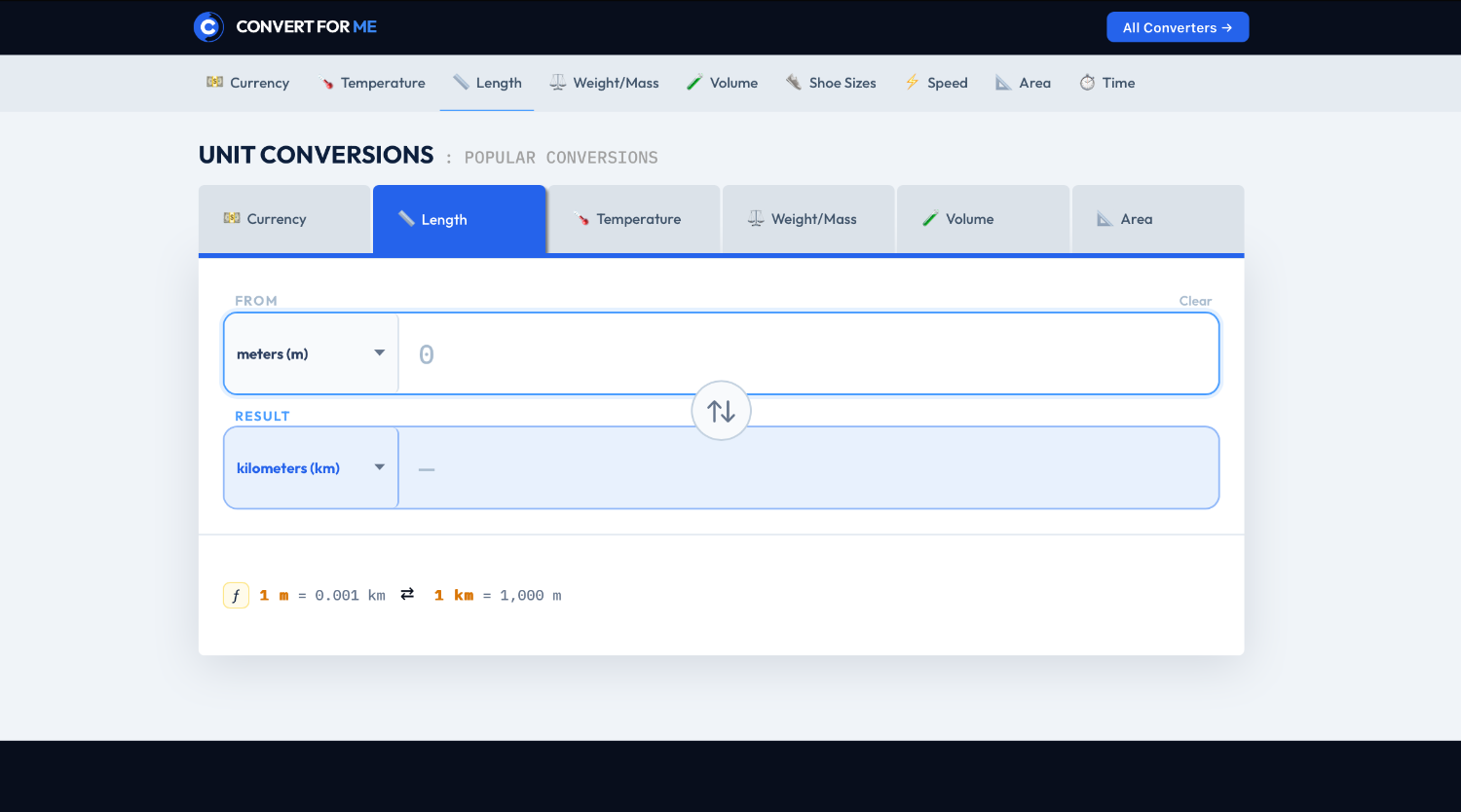The height and width of the screenshot is (812, 1461).
Task: Click the Area triangle ruler icon in top navigation
Action: [1003, 83]
